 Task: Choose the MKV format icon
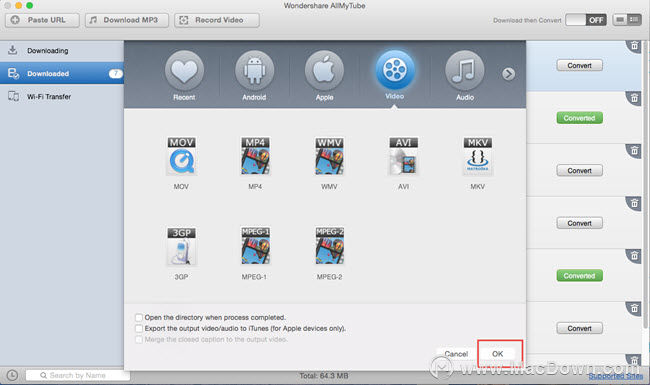pyautogui.click(x=478, y=157)
